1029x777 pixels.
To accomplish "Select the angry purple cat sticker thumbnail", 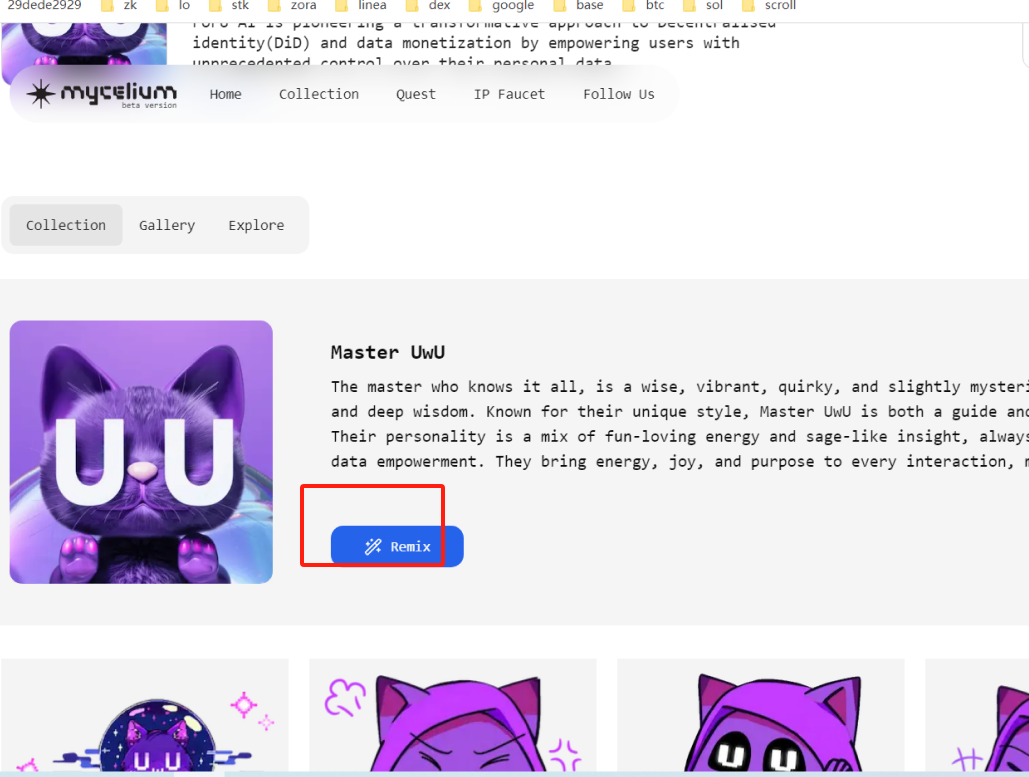I will 452,715.
